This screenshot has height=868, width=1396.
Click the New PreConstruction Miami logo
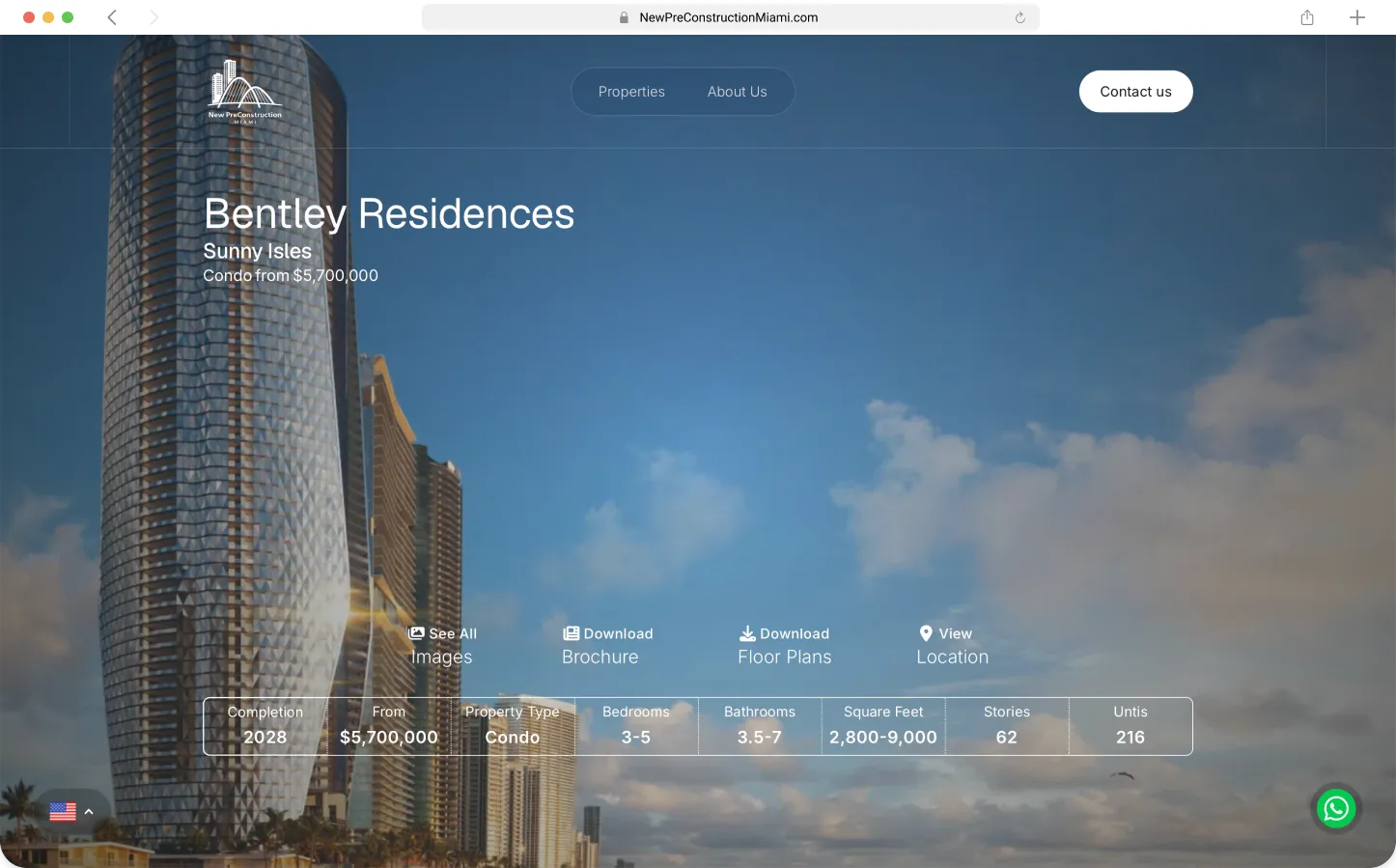245,92
